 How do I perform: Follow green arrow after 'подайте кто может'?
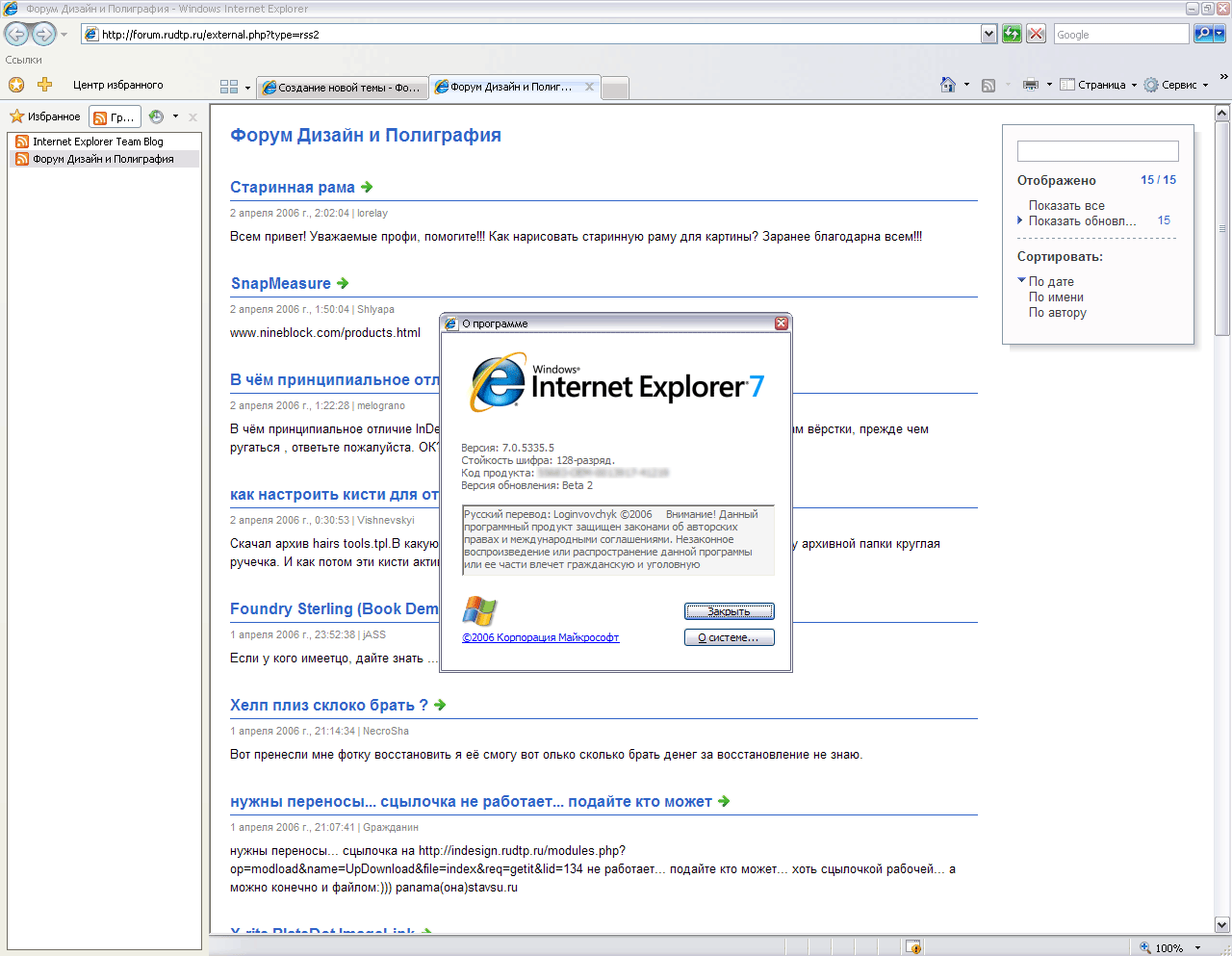tap(724, 801)
